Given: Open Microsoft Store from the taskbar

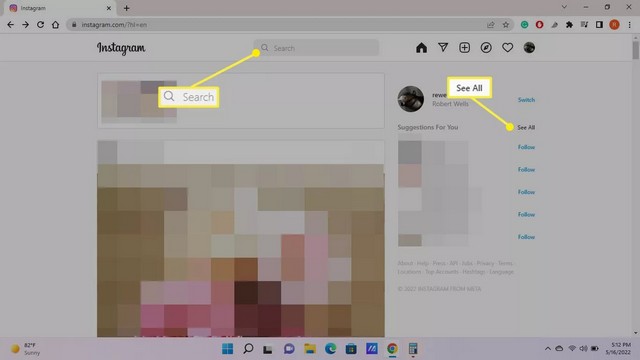Looking at the screenshot, I should (351, 349).
